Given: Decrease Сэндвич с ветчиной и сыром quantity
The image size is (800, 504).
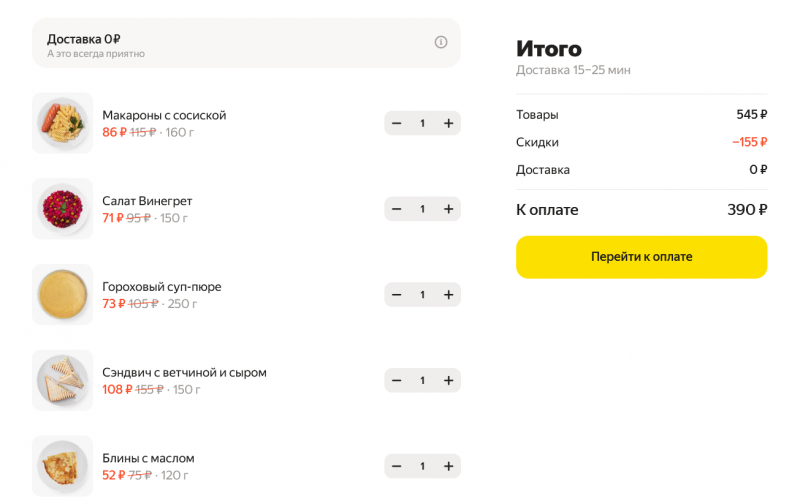Looking at the screenshot, I should pos(397,380).
